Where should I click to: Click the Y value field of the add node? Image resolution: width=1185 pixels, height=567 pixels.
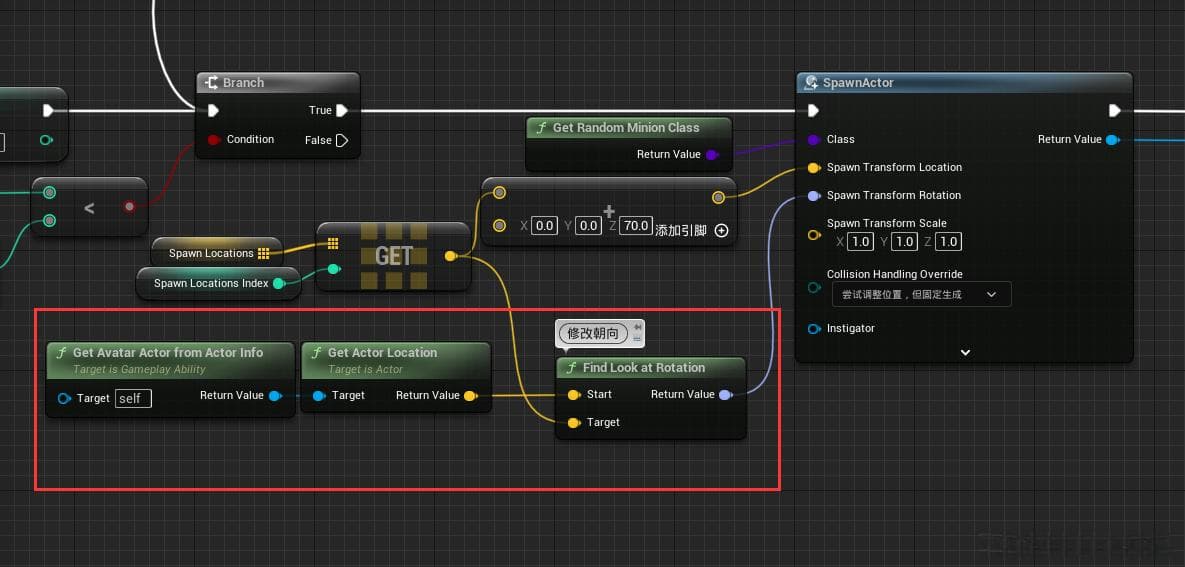588,225
